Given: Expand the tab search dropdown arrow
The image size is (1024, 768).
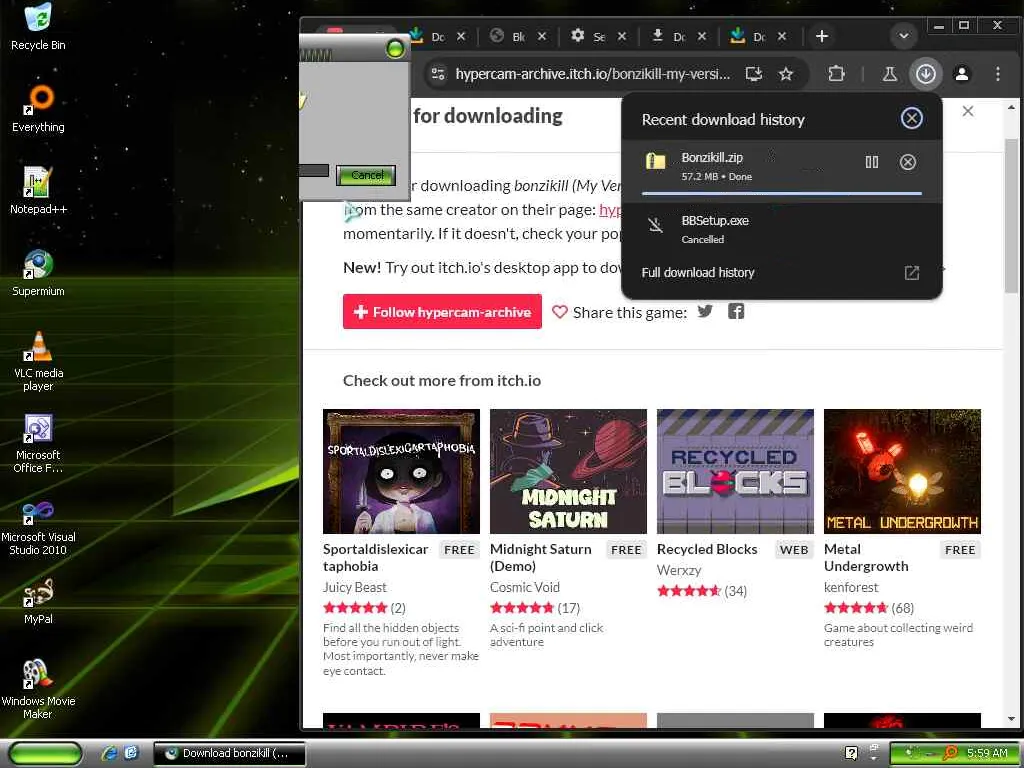Looking at the screenshot, I should coord(904,36).
